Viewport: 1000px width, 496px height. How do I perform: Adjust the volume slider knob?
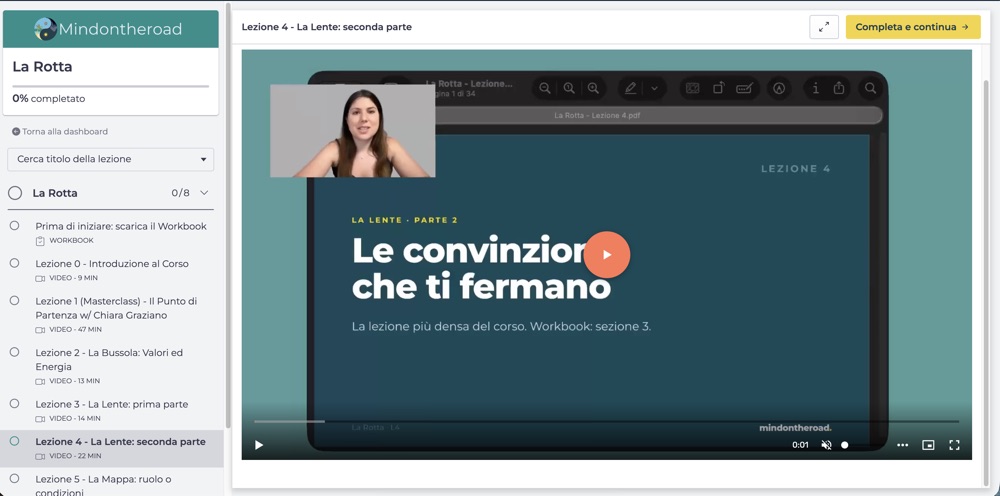pyautogui.click(x=844, y=445)
